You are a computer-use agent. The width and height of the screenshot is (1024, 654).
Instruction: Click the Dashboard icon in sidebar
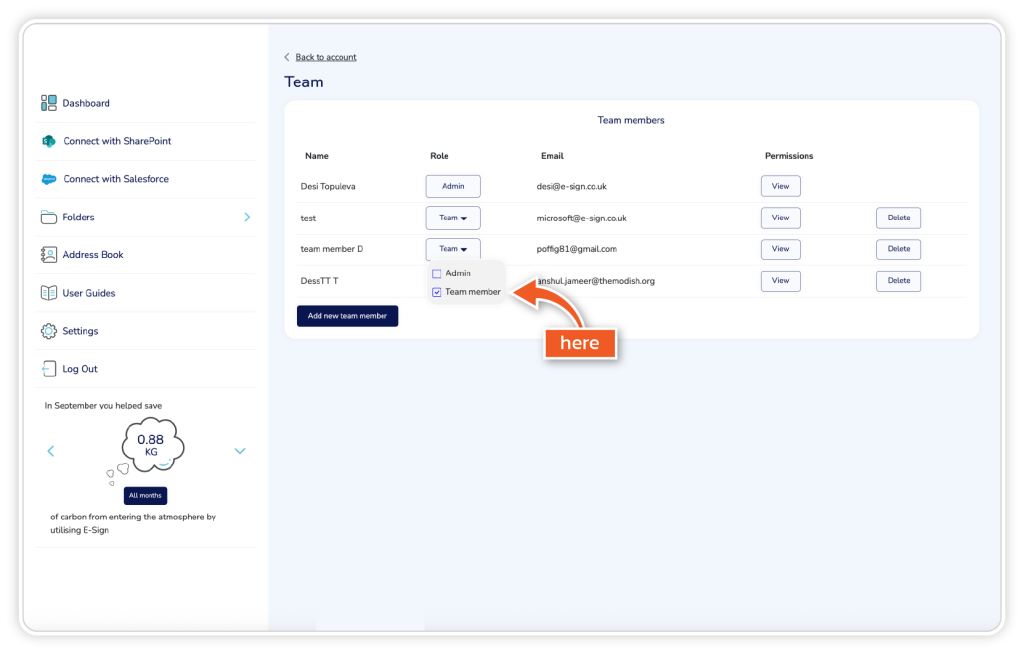tap(48, 103)
